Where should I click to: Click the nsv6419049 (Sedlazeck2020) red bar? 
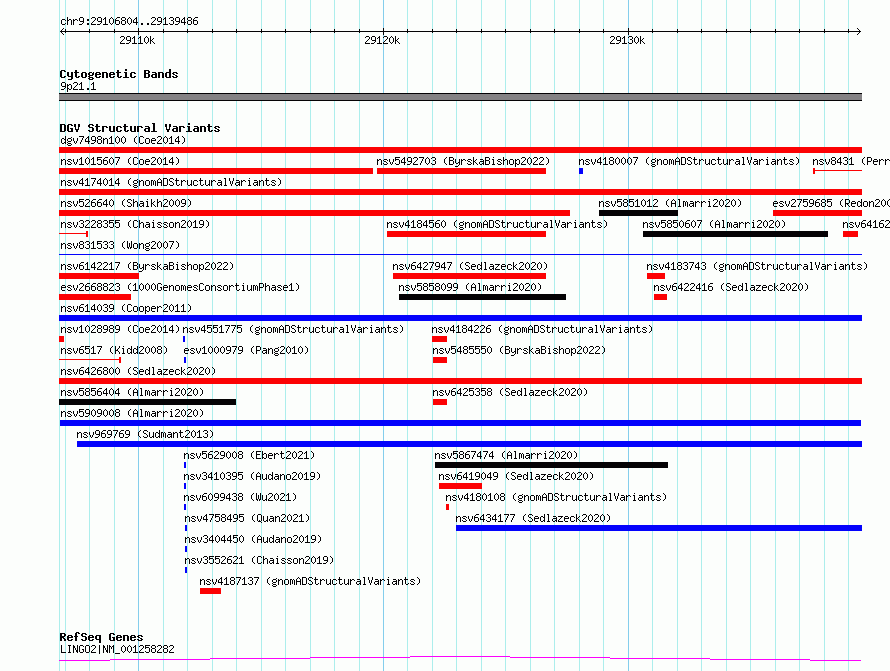click(460, 486)
